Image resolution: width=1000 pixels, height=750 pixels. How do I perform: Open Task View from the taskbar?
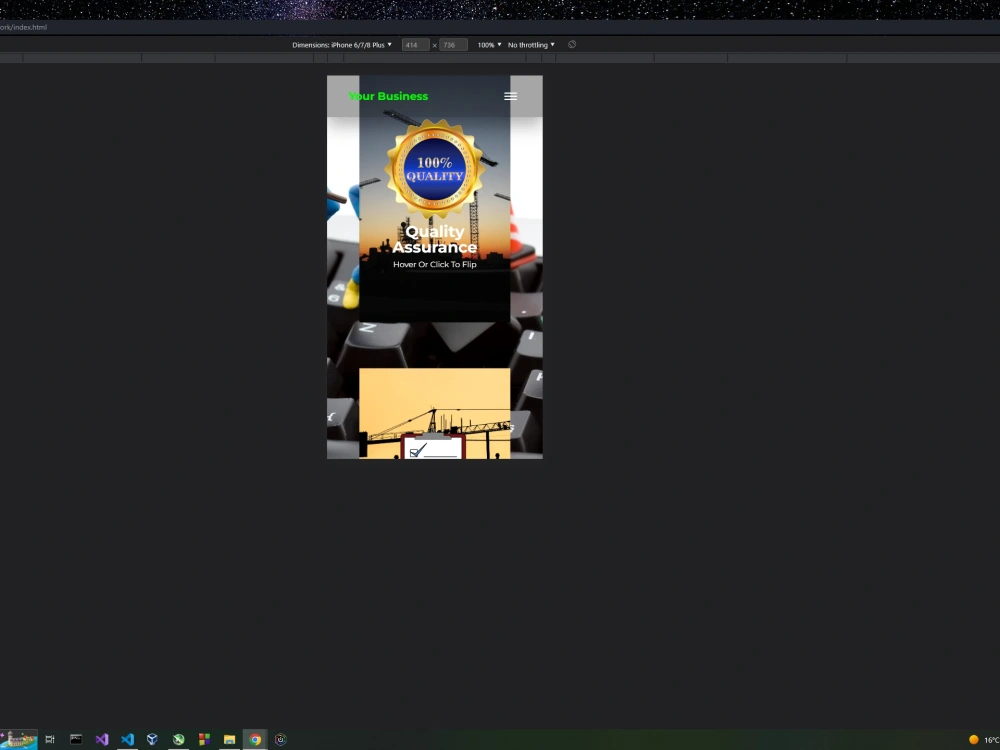(x=50, y=739)
